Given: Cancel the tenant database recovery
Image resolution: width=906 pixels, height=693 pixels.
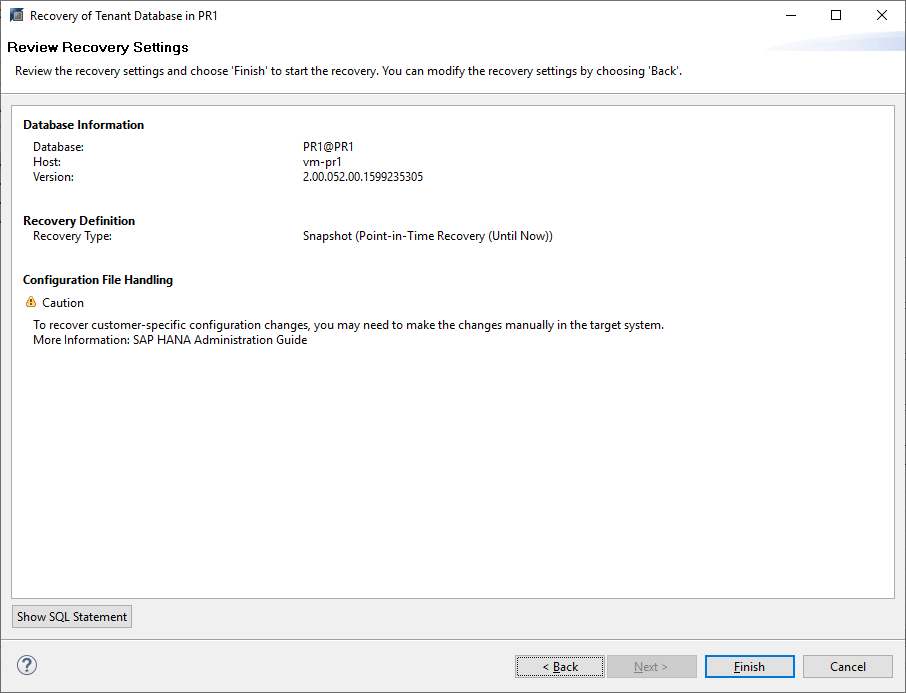Looking at the screenshot, I should pos(848,667).
